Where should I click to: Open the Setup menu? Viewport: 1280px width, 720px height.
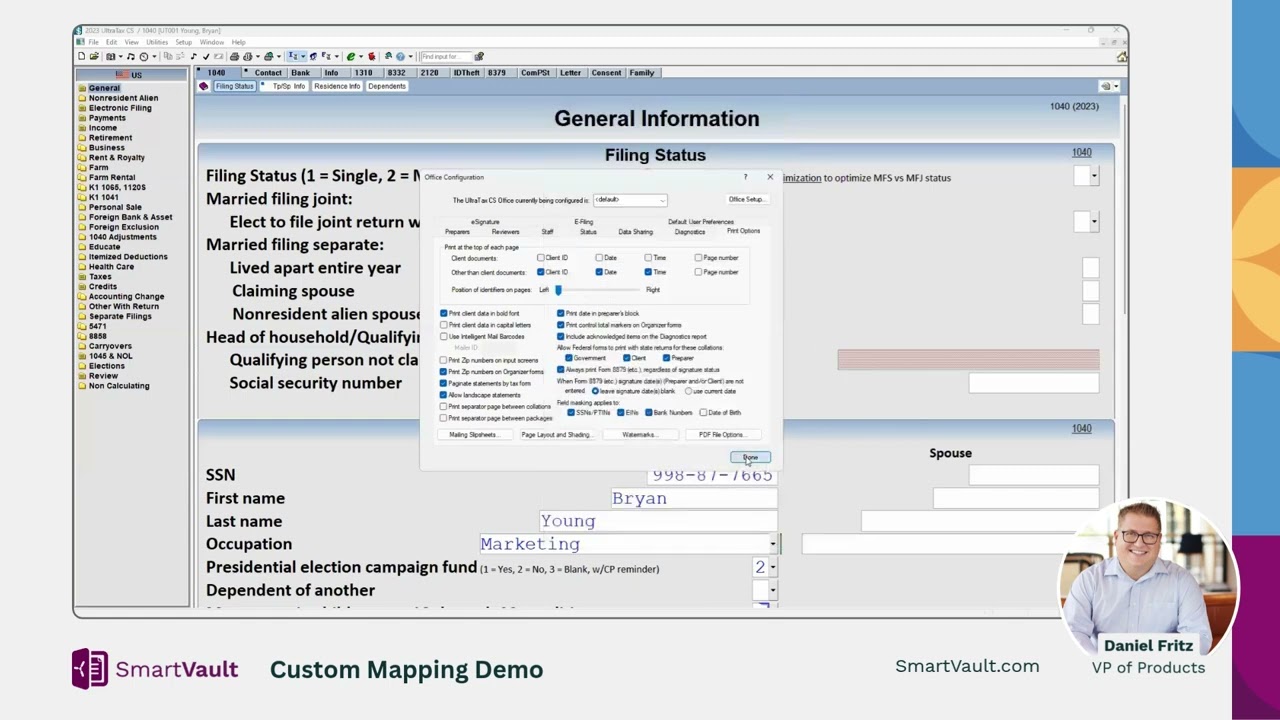(184, 42)
